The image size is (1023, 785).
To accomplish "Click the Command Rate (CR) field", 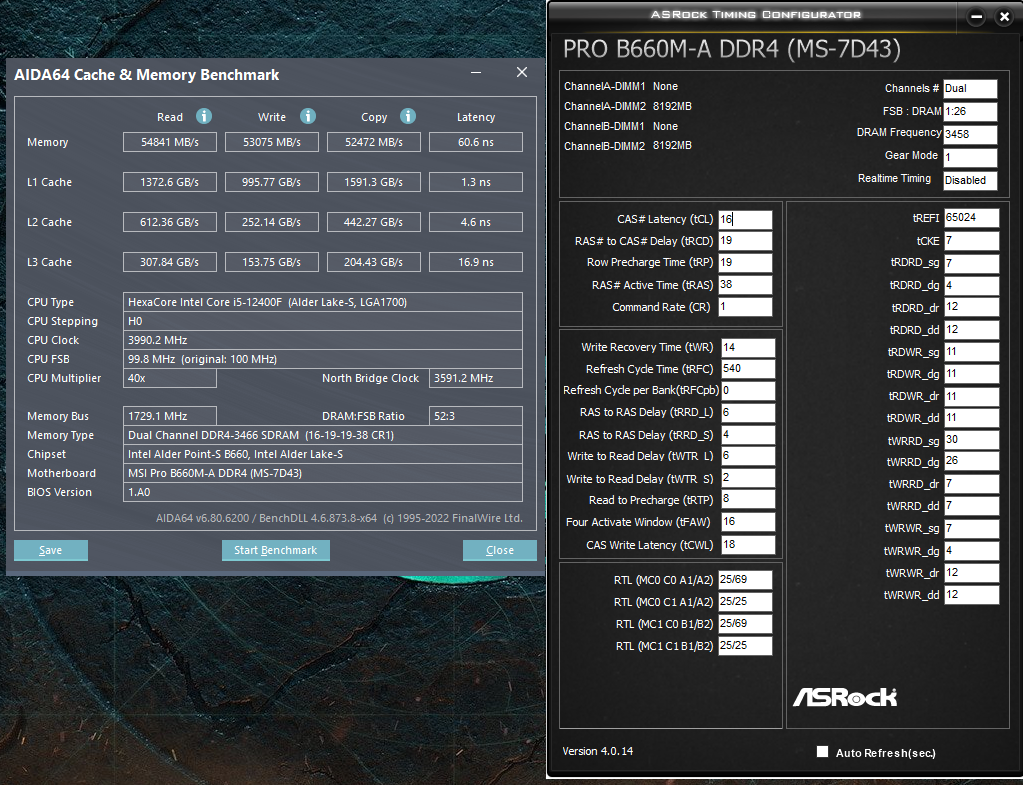I will click(x=745, y=307).
